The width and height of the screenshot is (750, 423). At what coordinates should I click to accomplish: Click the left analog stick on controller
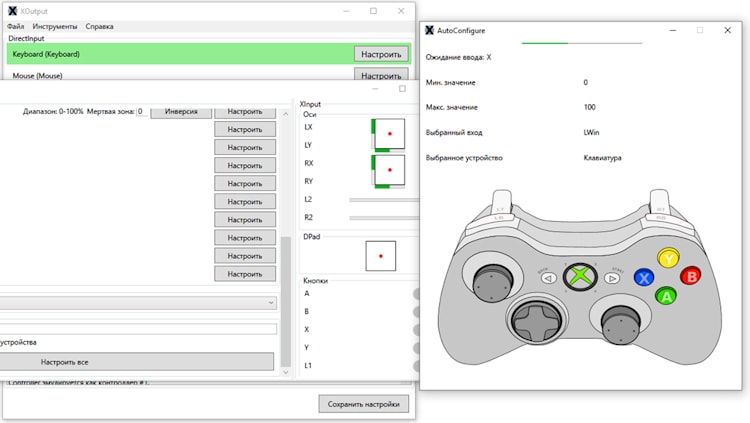(493, 281)
